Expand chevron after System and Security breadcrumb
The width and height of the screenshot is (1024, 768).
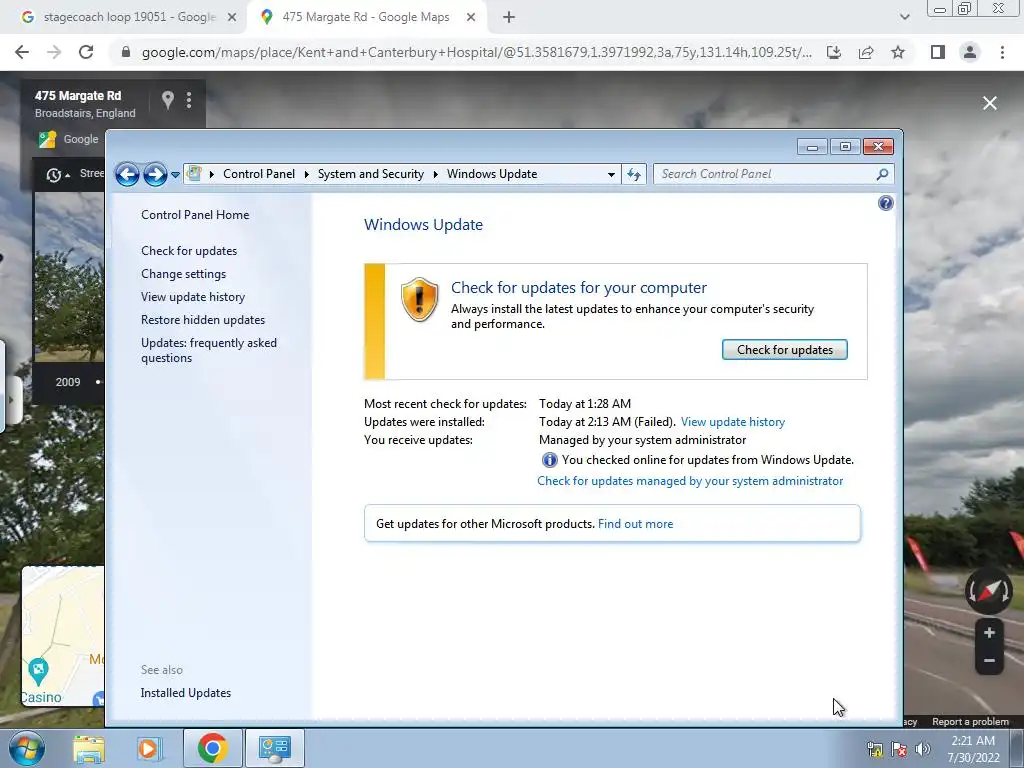click(436, 174)
